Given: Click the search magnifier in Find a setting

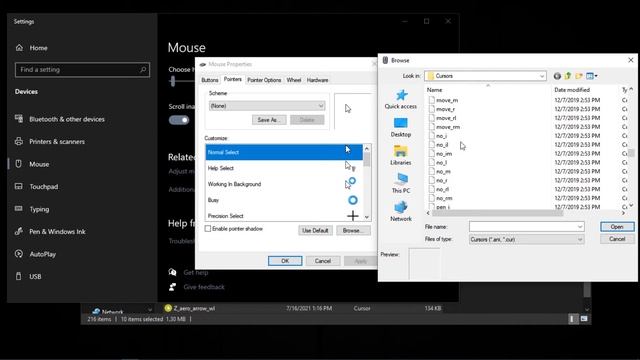Looking at the screenshot, I should tap(143, 70).
